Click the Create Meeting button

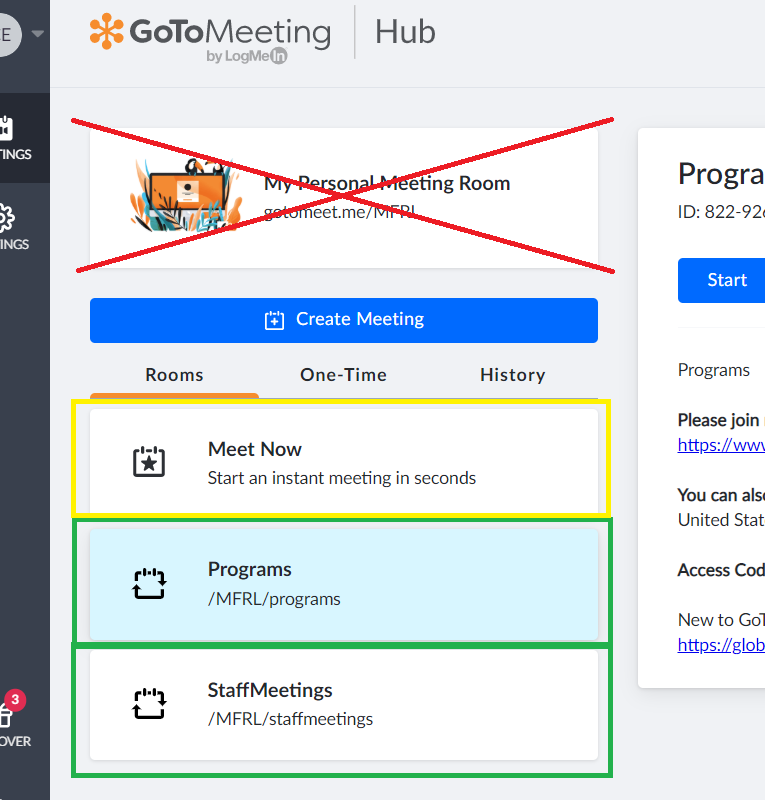click(344, 320)
